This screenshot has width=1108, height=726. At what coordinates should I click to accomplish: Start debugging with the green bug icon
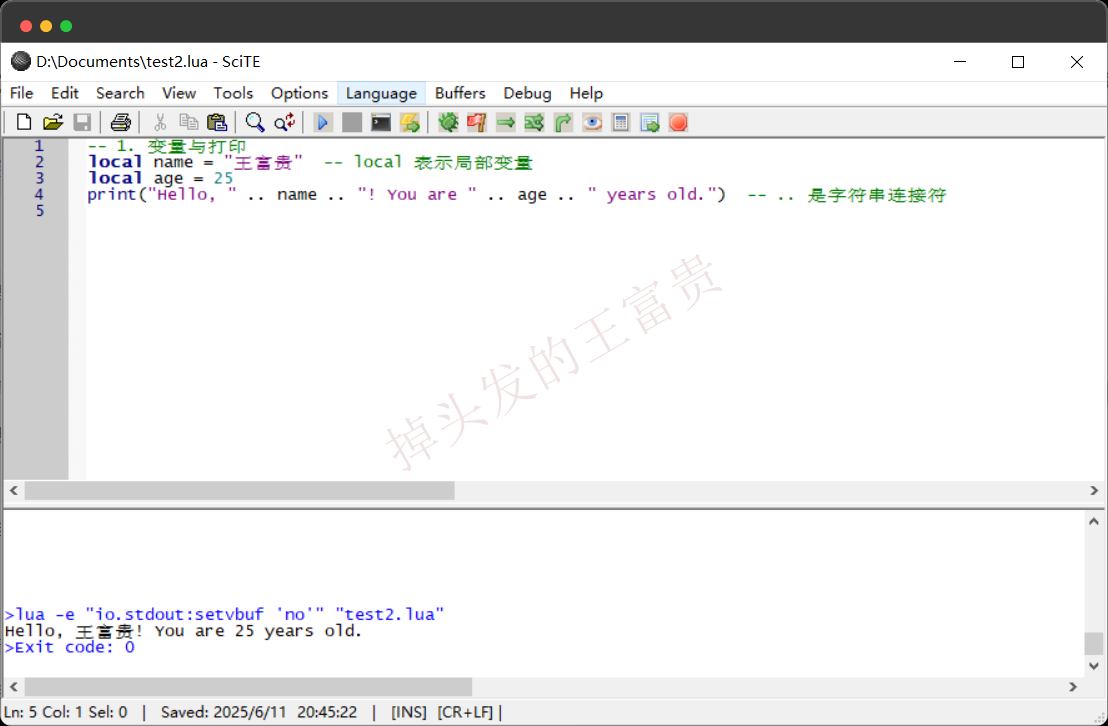coord(448,122)
